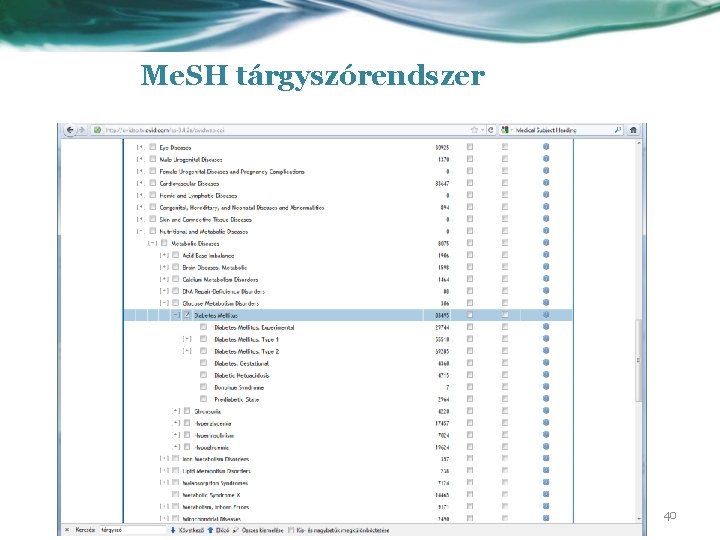Image resolution: width=720 pixels, height=540 pixels.
Task: Open scope note icon for Cardiovascular Diseases
Action: (x=546, y=182)
